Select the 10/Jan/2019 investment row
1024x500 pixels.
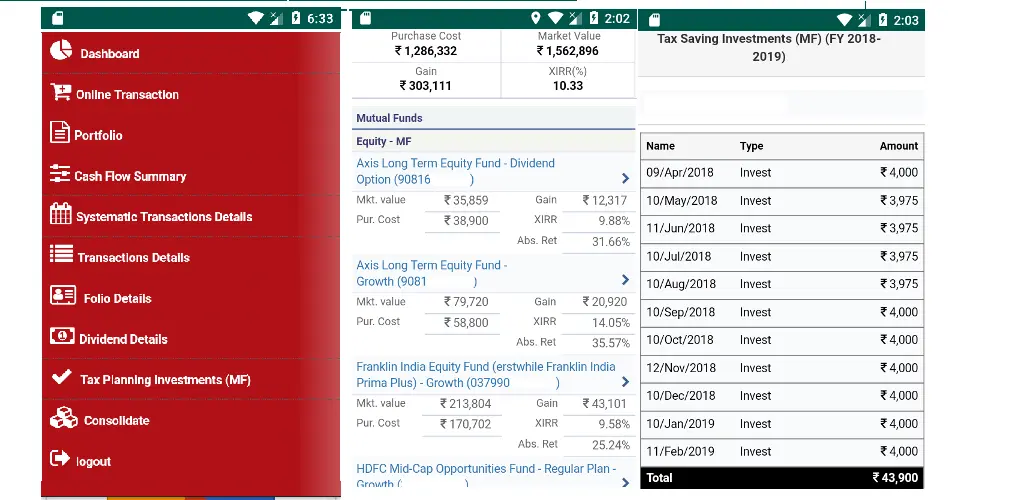[x=782, y=424]
